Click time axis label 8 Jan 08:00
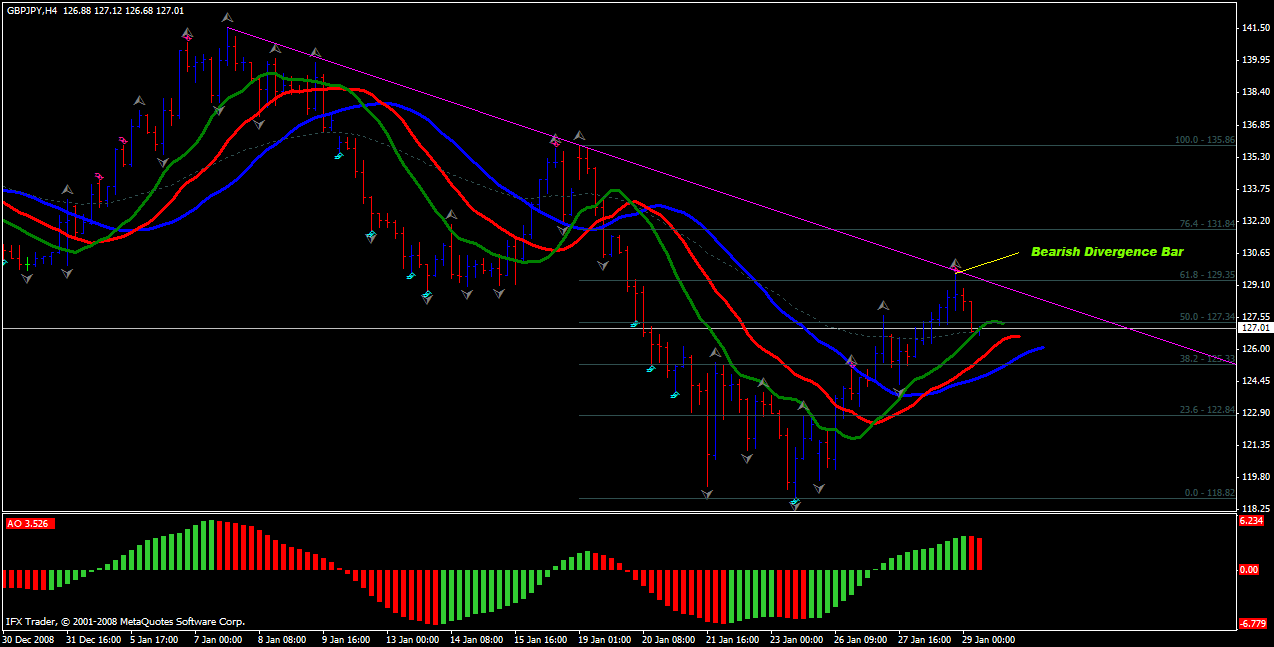 click(x=282, y=638)
